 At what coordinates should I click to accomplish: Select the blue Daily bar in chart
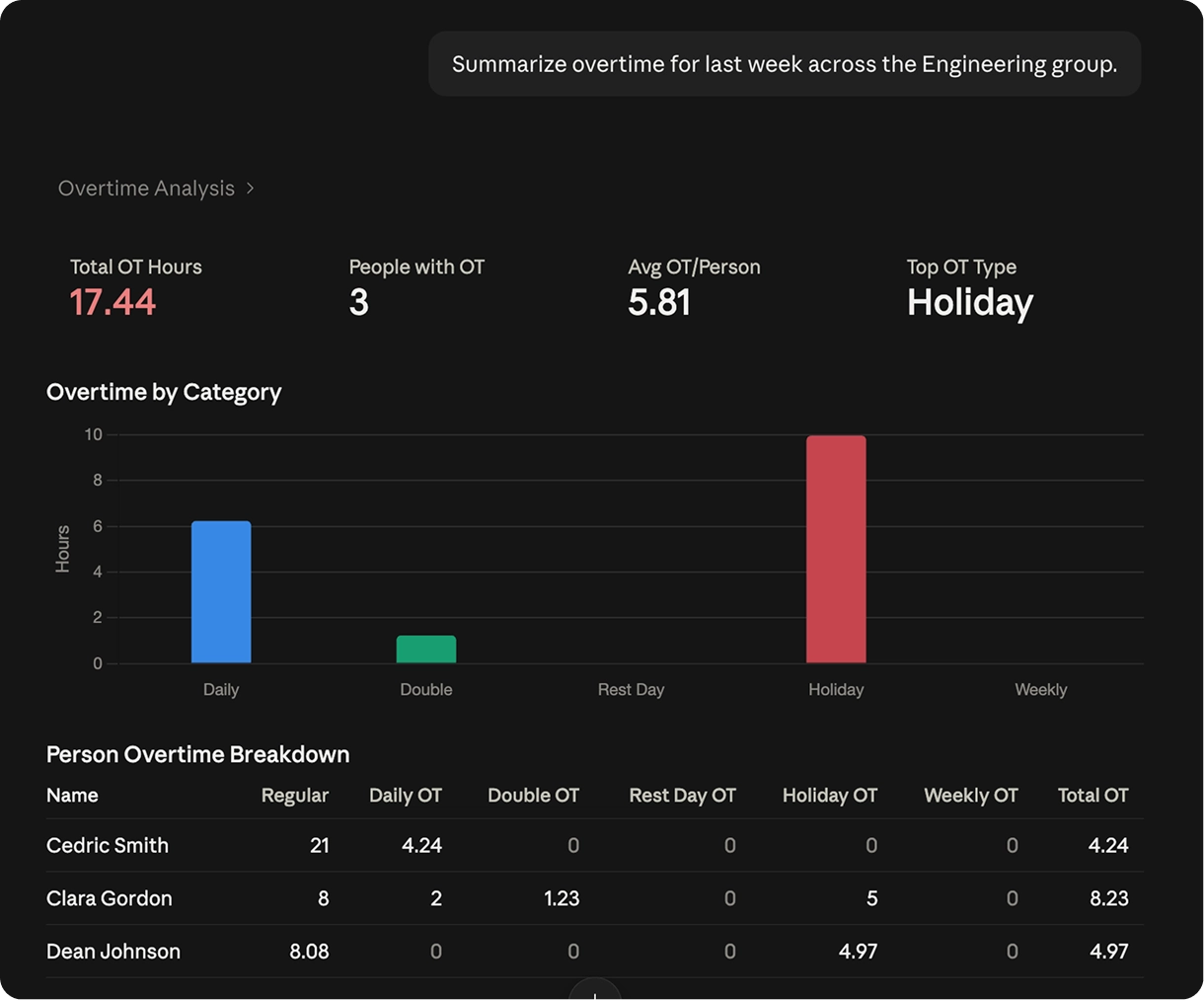tap(221, 592)
